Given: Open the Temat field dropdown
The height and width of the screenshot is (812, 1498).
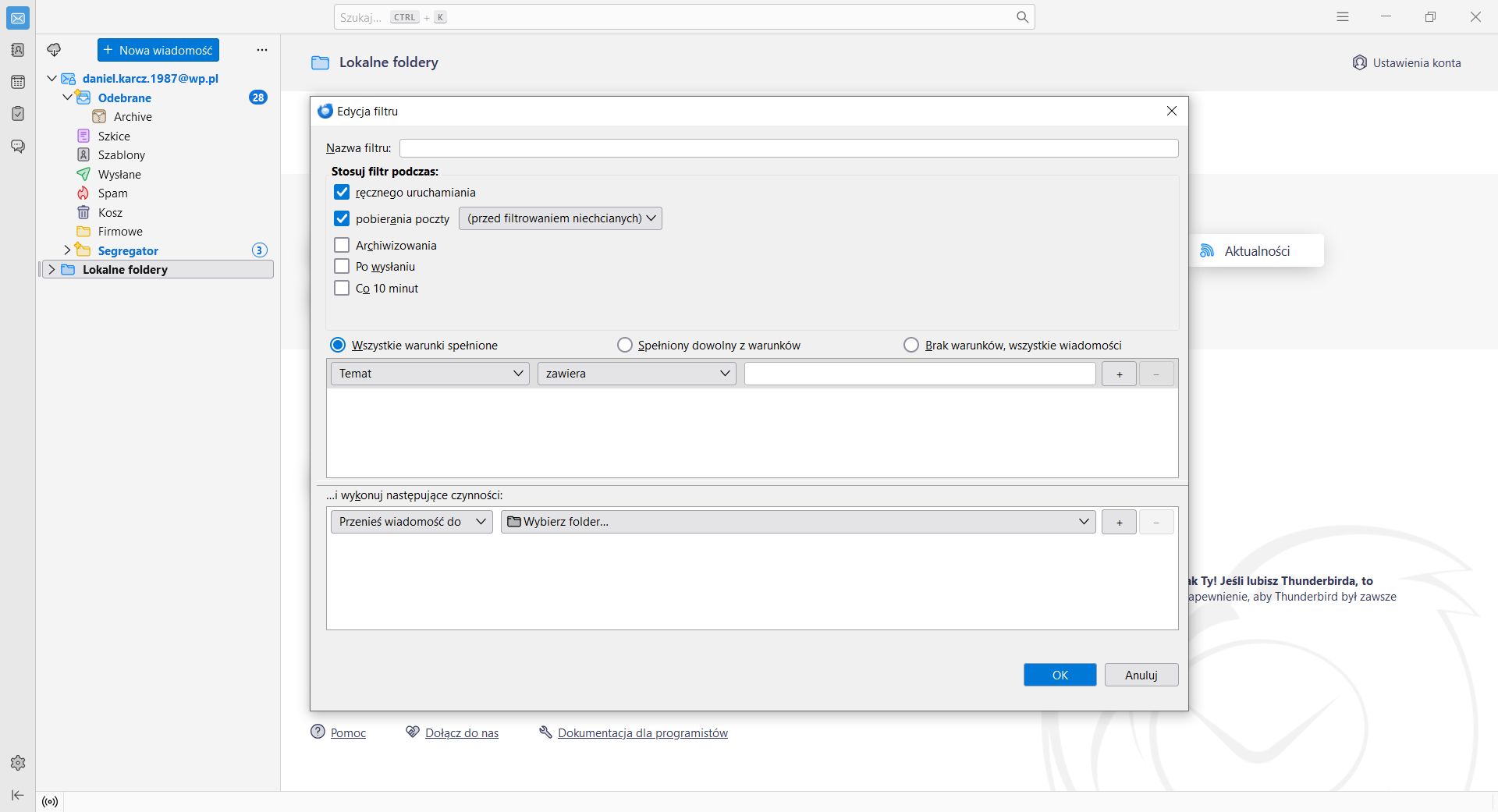Looking at the screenshot, I should [x=430, y=374].
